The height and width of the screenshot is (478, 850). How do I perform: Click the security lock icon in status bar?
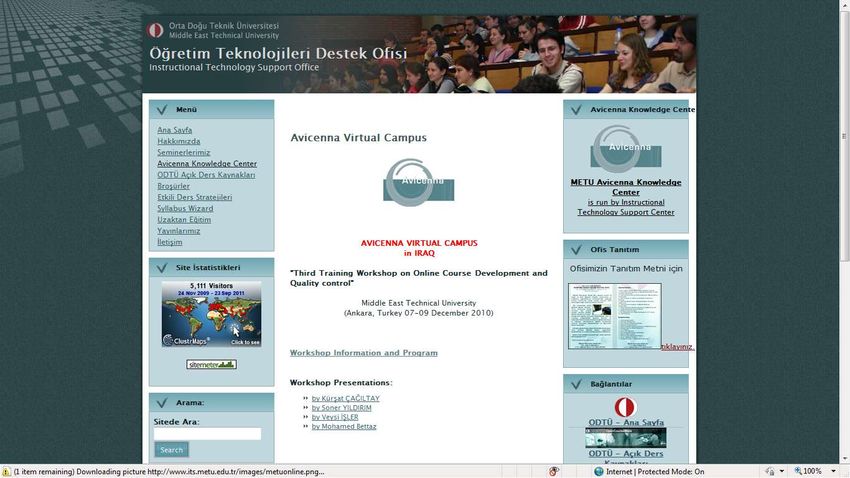770,471
